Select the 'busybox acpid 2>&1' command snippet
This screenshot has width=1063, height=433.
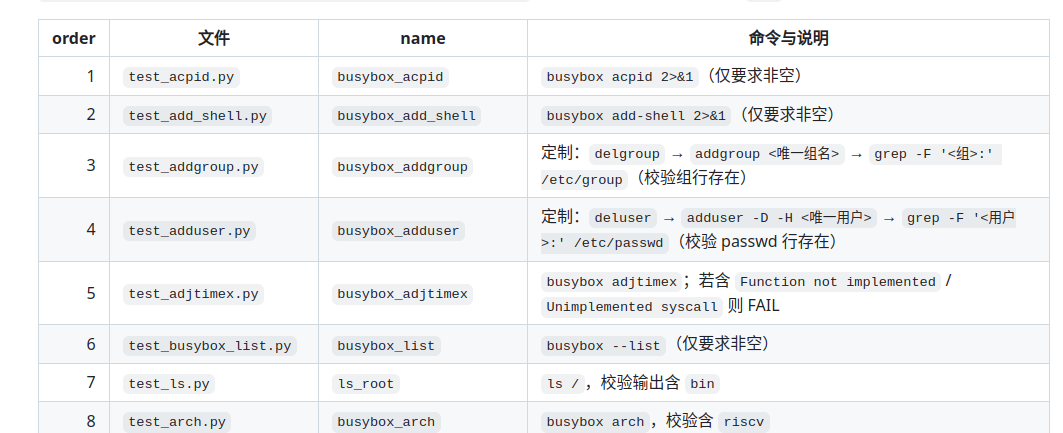click(620, 77)
